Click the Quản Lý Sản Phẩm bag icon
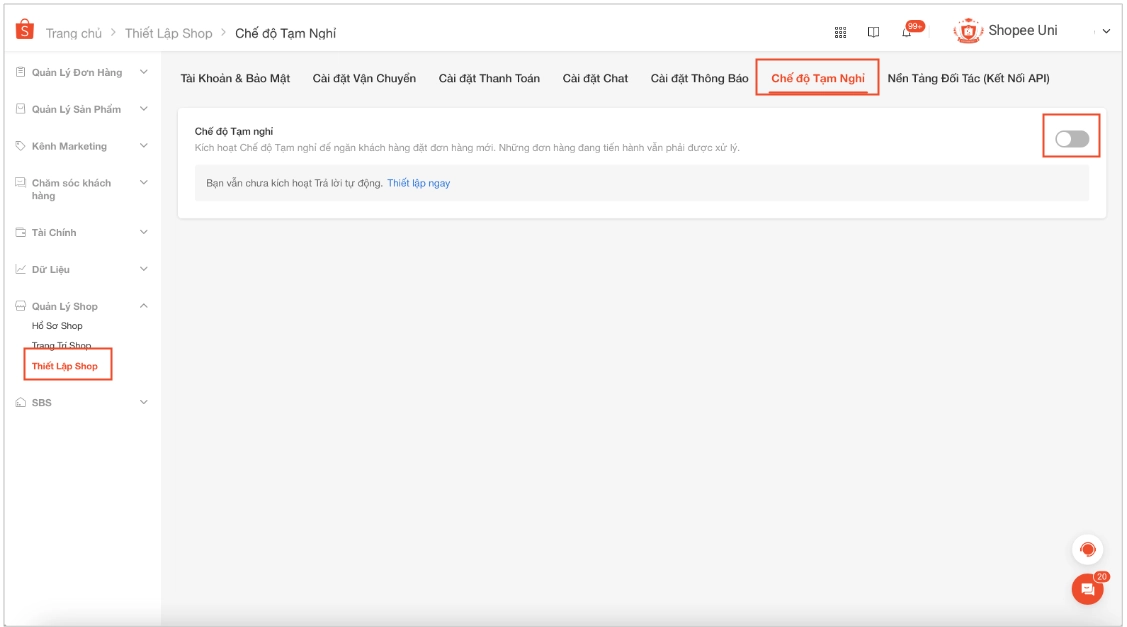The height and width of the screenshot is (627, 1127). [x=20, y=109]
